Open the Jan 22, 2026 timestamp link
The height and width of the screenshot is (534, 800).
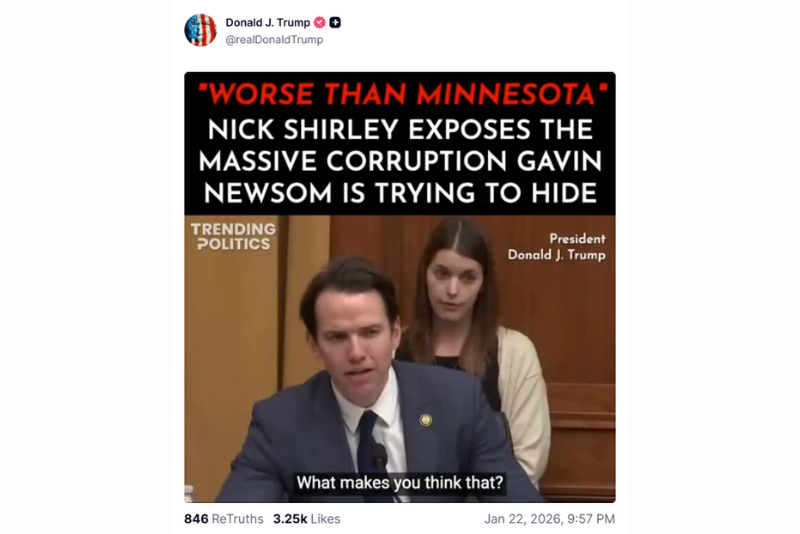pyautogui.click(x=549, y=519)
